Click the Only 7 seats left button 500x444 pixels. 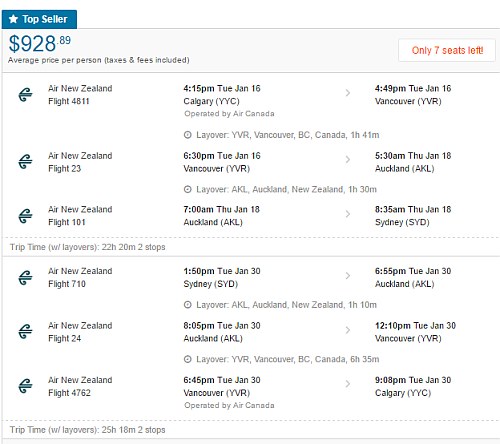pyautogui.click(x=447, y=50)
